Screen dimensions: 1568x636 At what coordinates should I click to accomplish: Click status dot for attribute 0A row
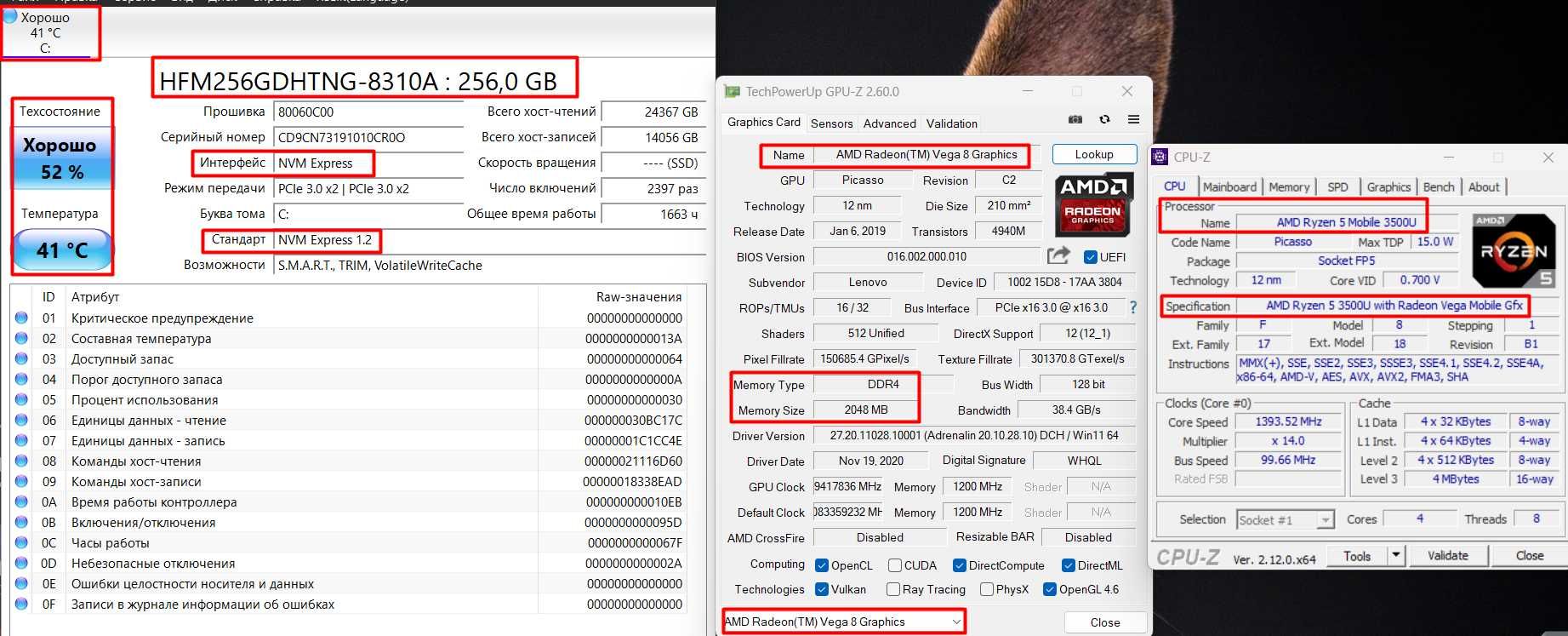[x=21, y=501]
